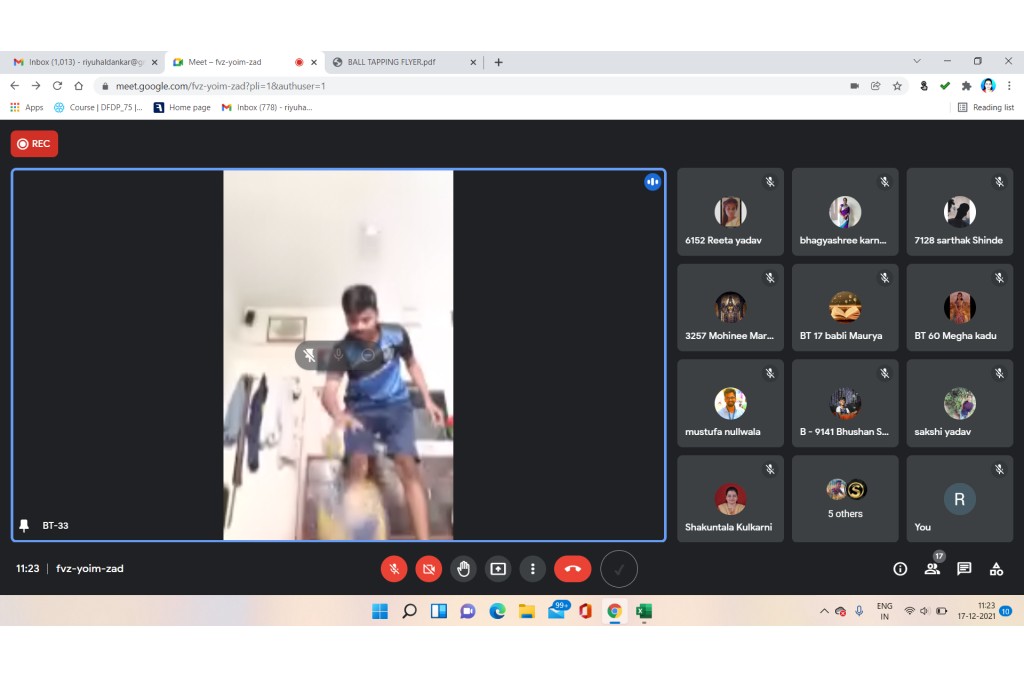Image resolution: width=1024 pixels, height=678 pixels.
Task: Click the speaking indicator on BT-33 video
Action: 652,182
